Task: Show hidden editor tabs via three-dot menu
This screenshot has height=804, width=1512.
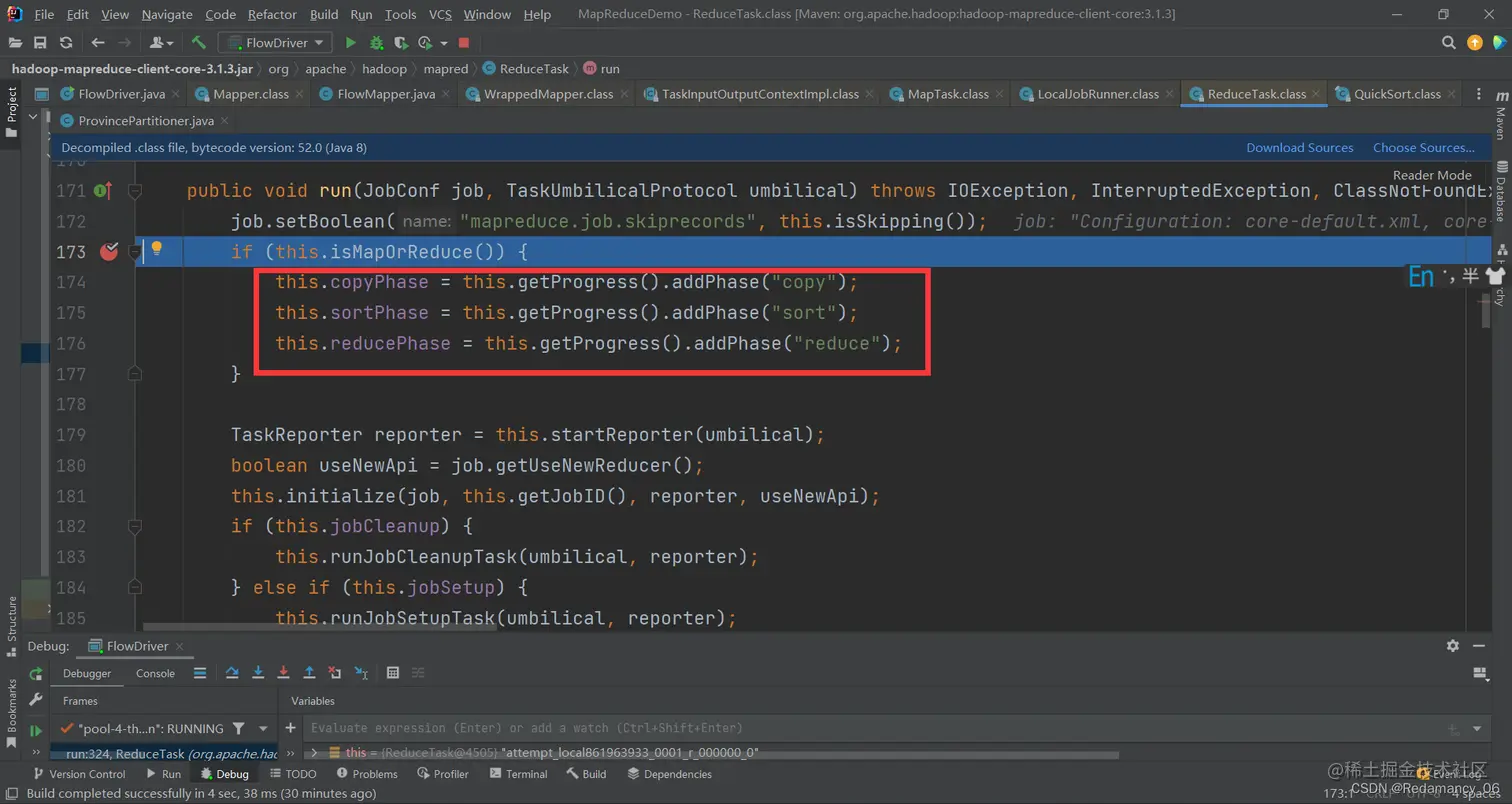Action: 1479,94
